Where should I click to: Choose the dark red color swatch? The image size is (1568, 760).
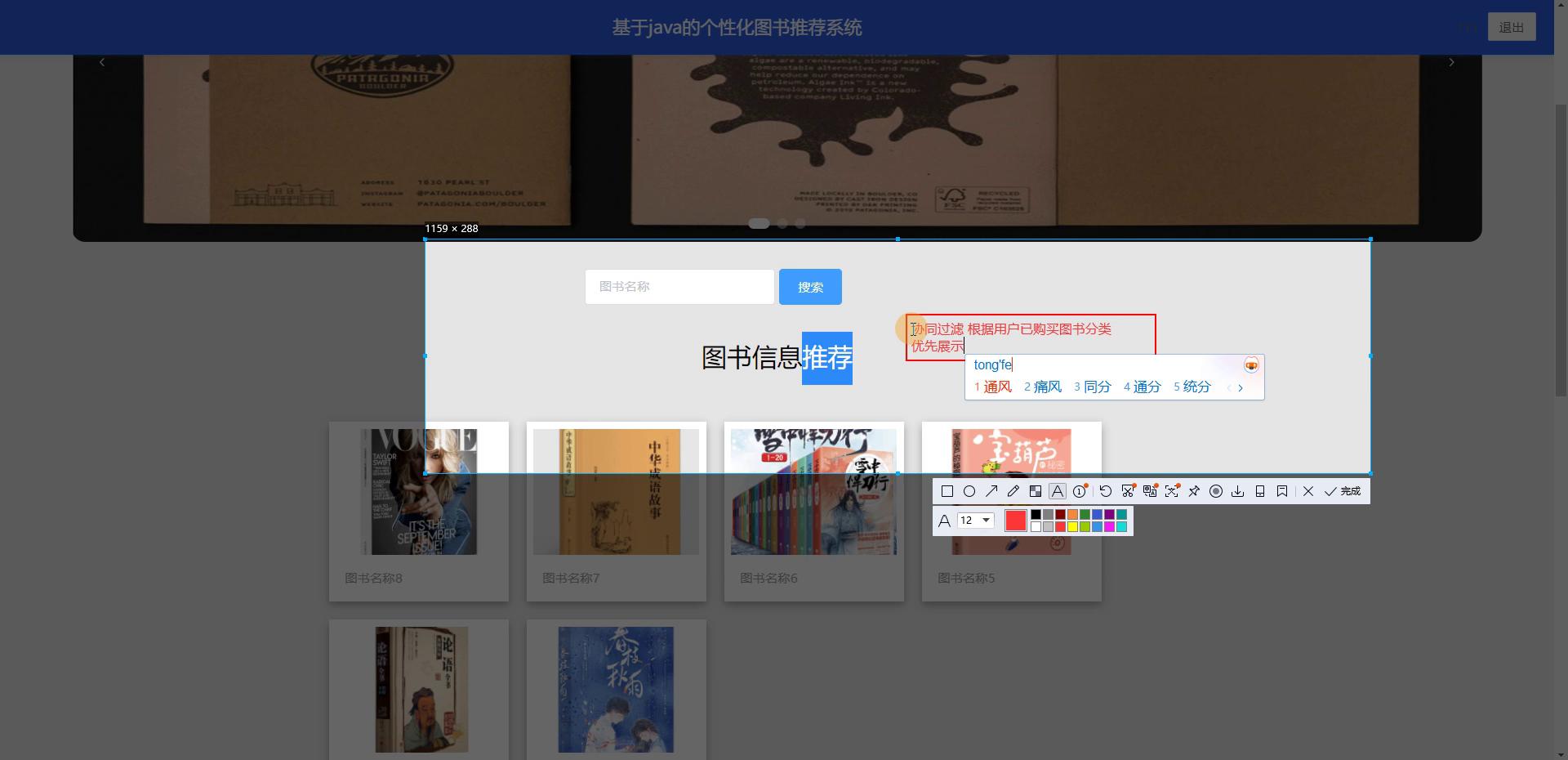[x=1060, y=514]
